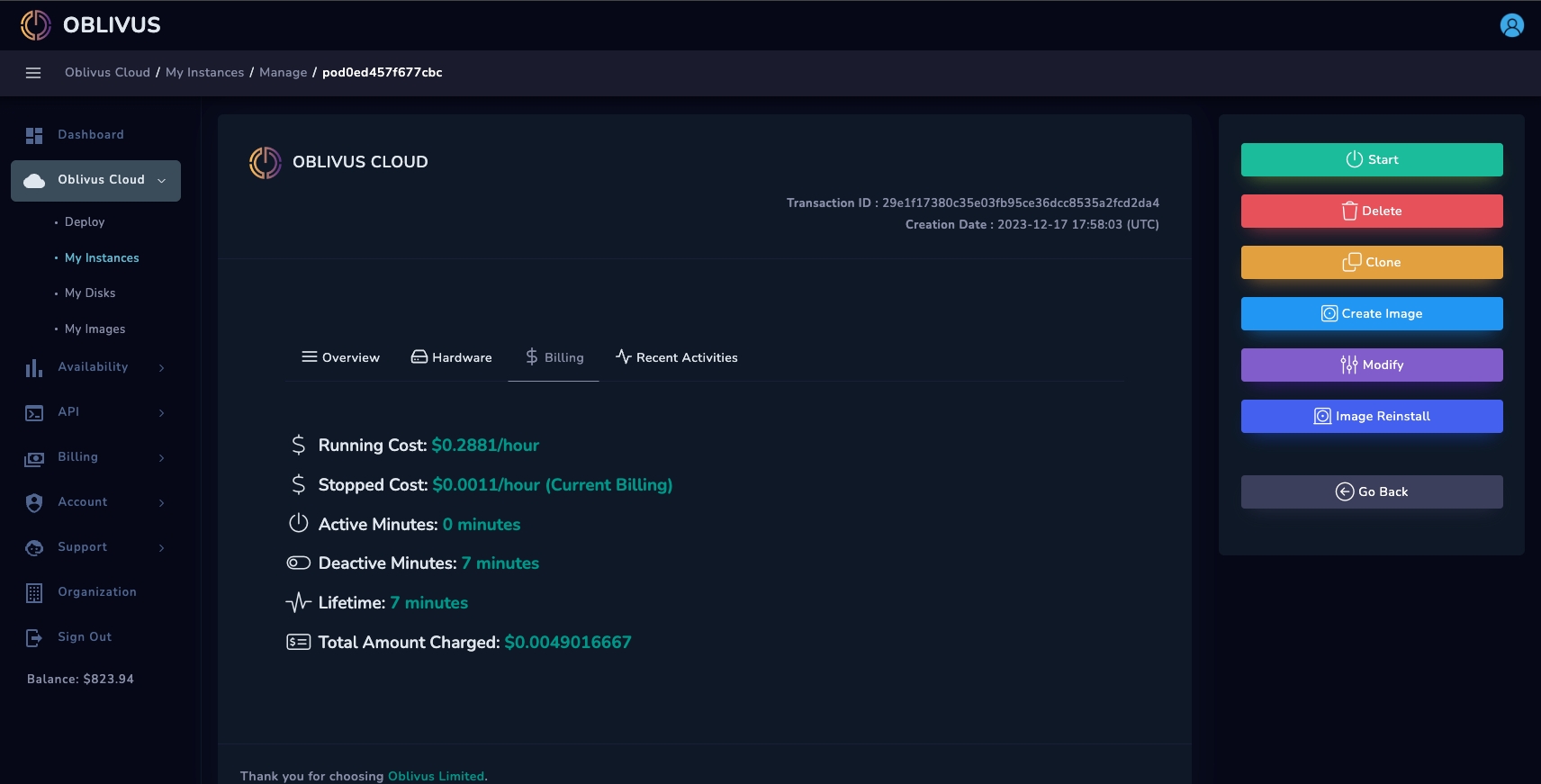Click the Support headset icon

pos(34,548)
